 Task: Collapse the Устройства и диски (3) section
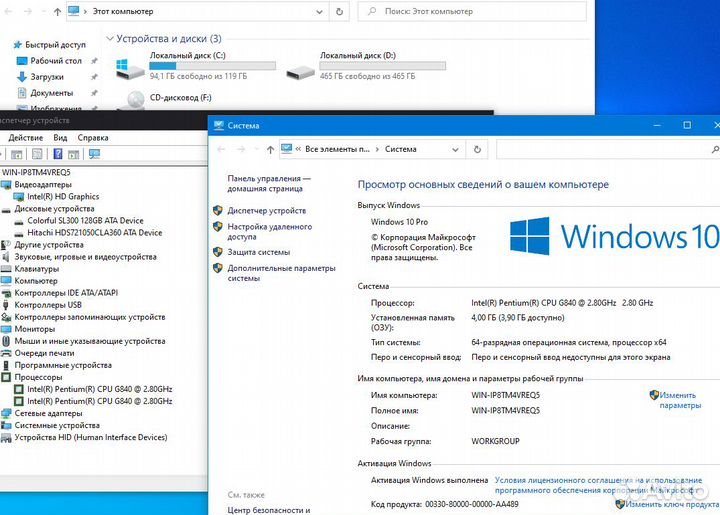110,39
